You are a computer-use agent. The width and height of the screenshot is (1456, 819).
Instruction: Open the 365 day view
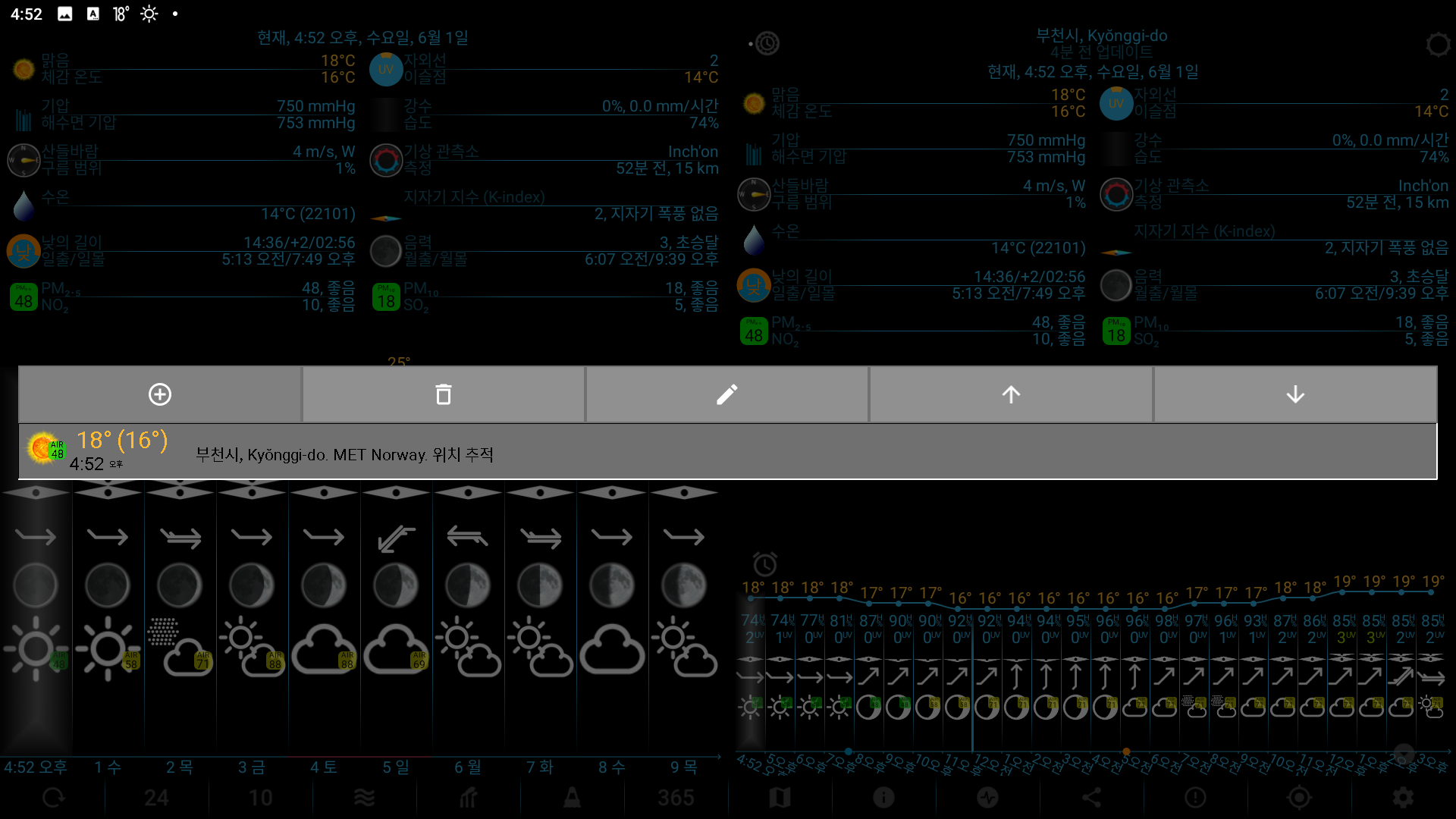pos(675,798)
